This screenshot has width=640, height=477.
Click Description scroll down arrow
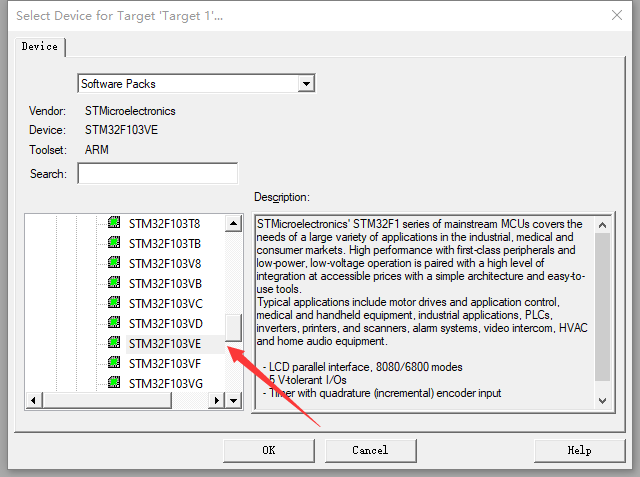point(602,401)
